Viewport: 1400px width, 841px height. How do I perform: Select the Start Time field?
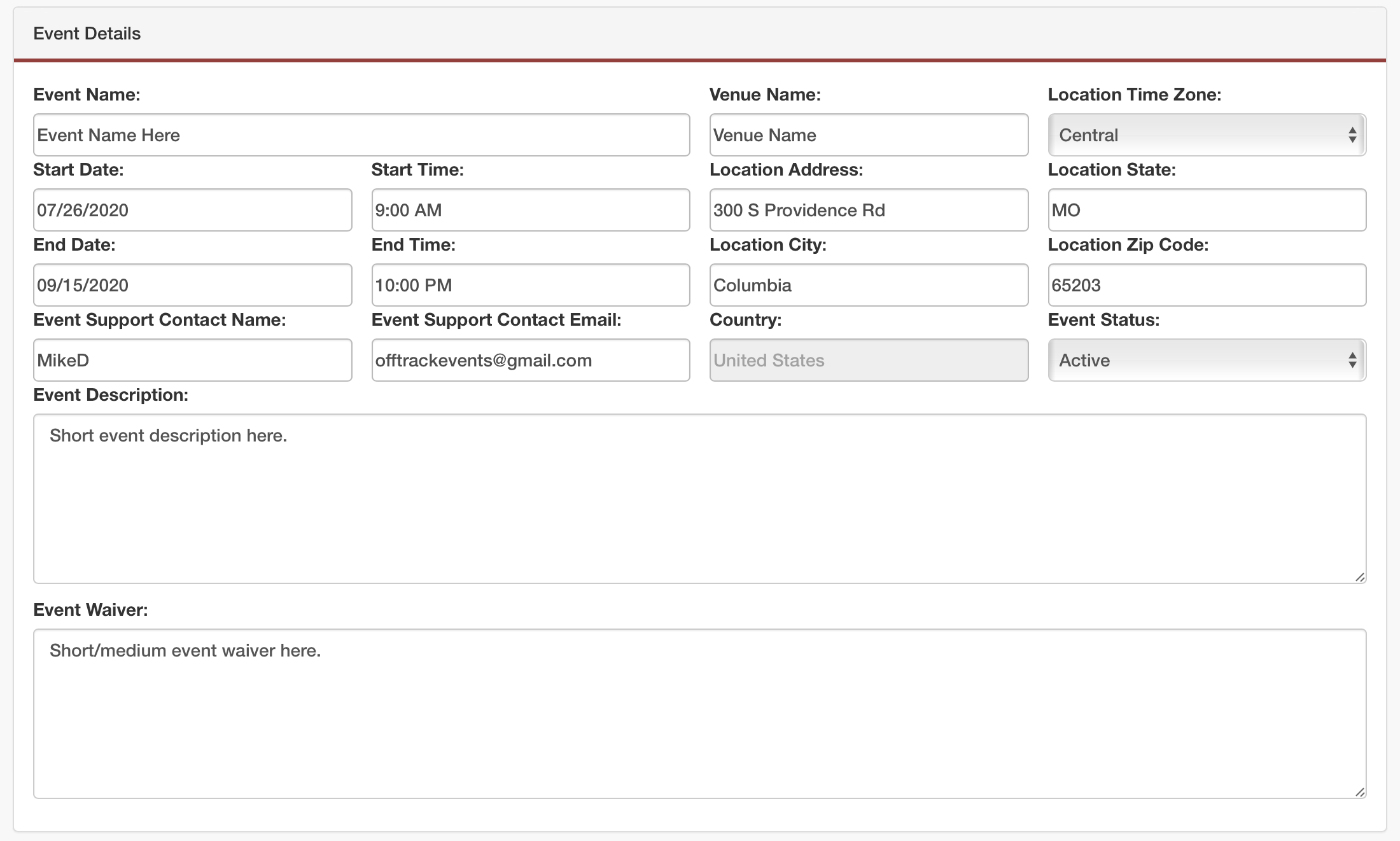click(530, 210)
